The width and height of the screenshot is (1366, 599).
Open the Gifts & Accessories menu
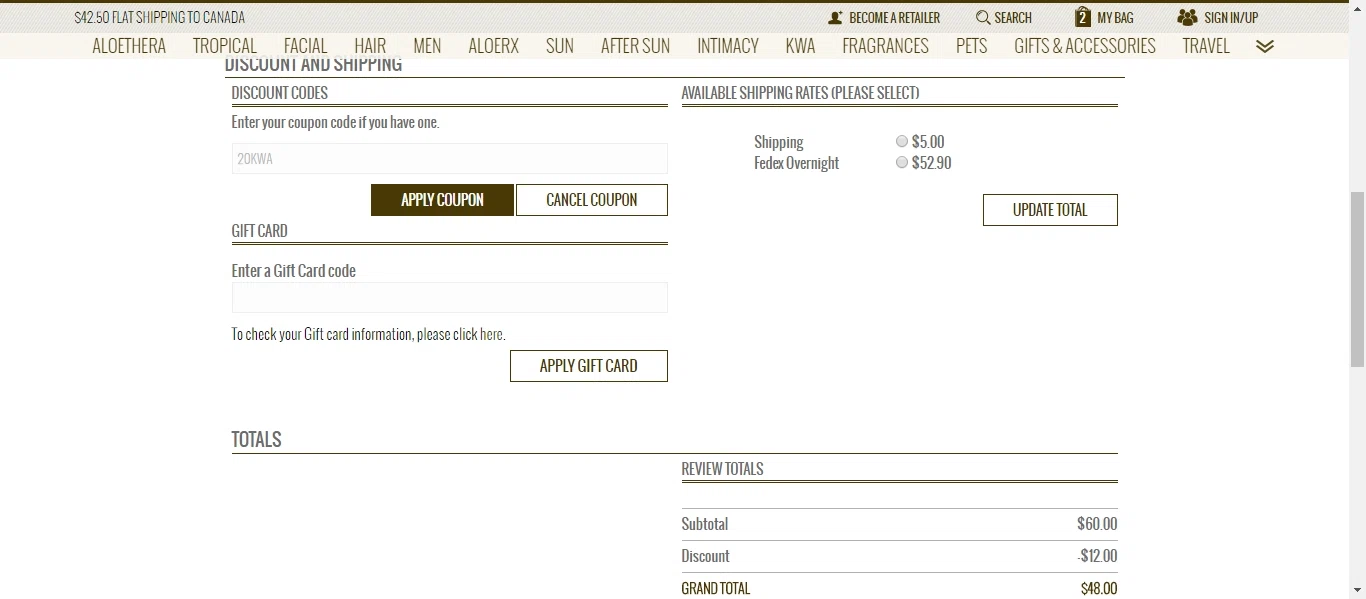1085,46
